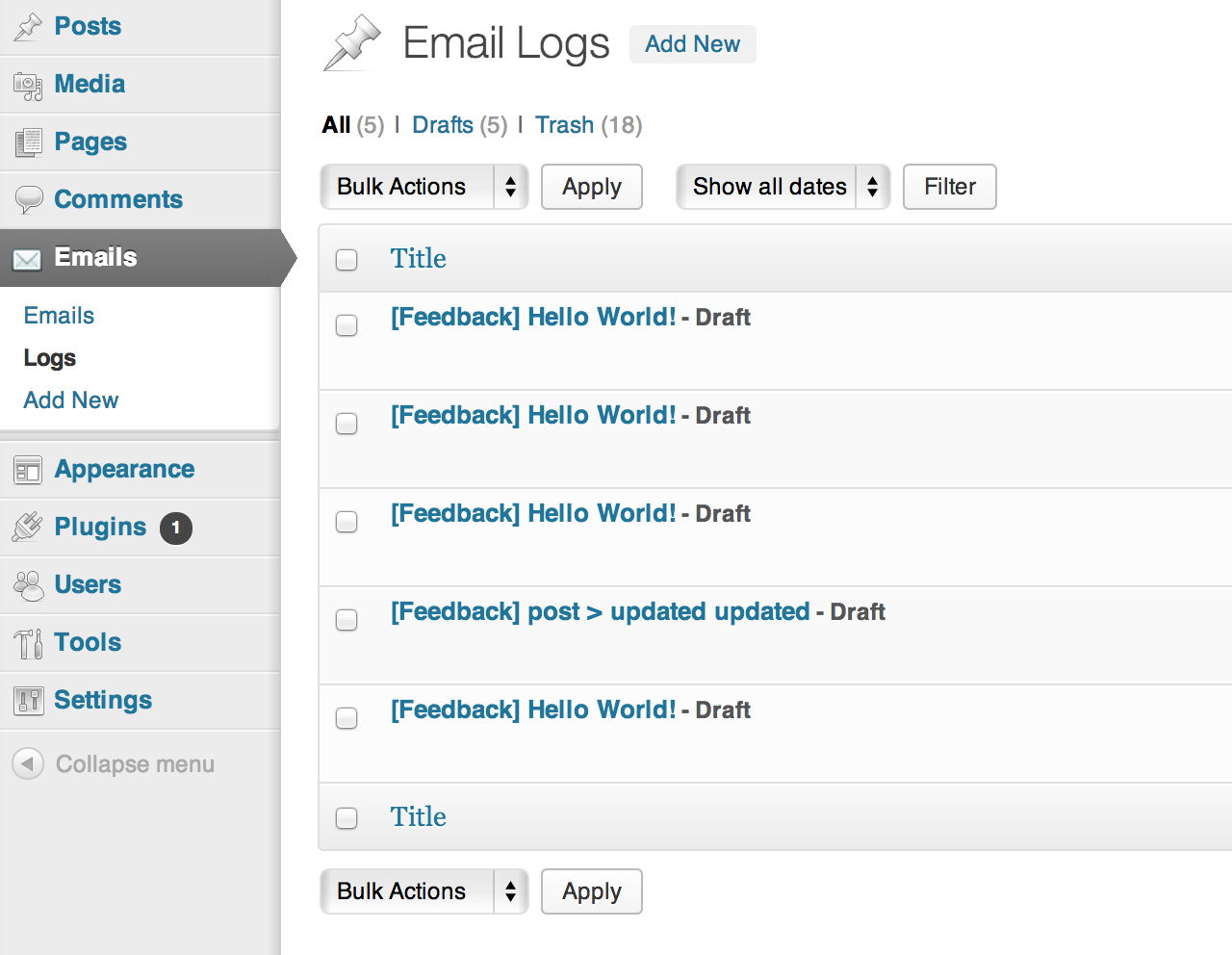This screenshot has height=955, width=1232.
Task: Click the Media camera icon in sidebar
Action: (x=28, y=86)
